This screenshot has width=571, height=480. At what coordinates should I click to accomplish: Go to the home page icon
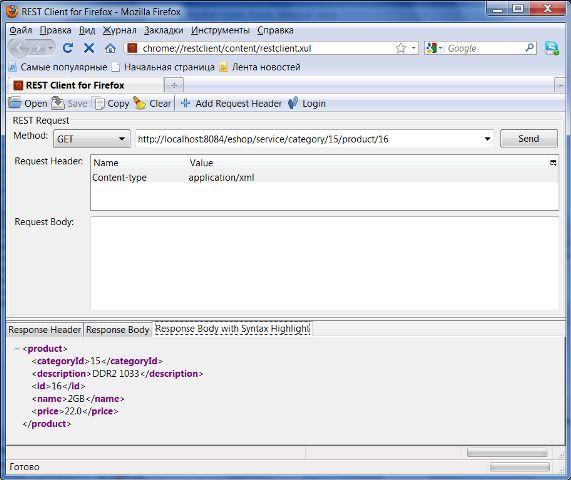[110, 48]
